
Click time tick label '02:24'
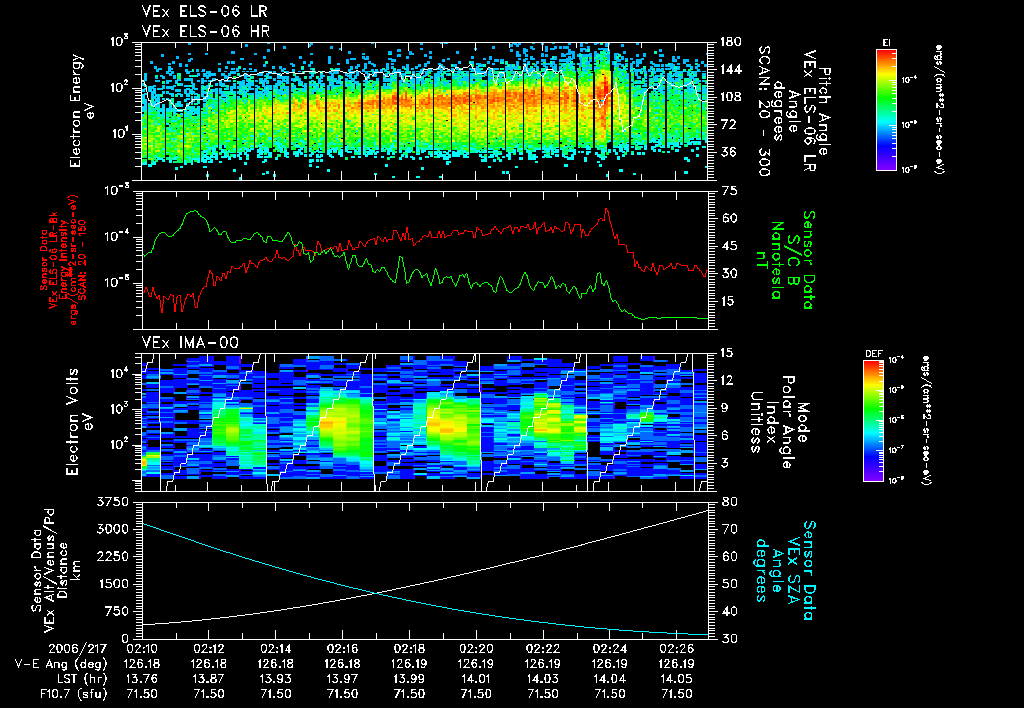click(x=610, y=649)
